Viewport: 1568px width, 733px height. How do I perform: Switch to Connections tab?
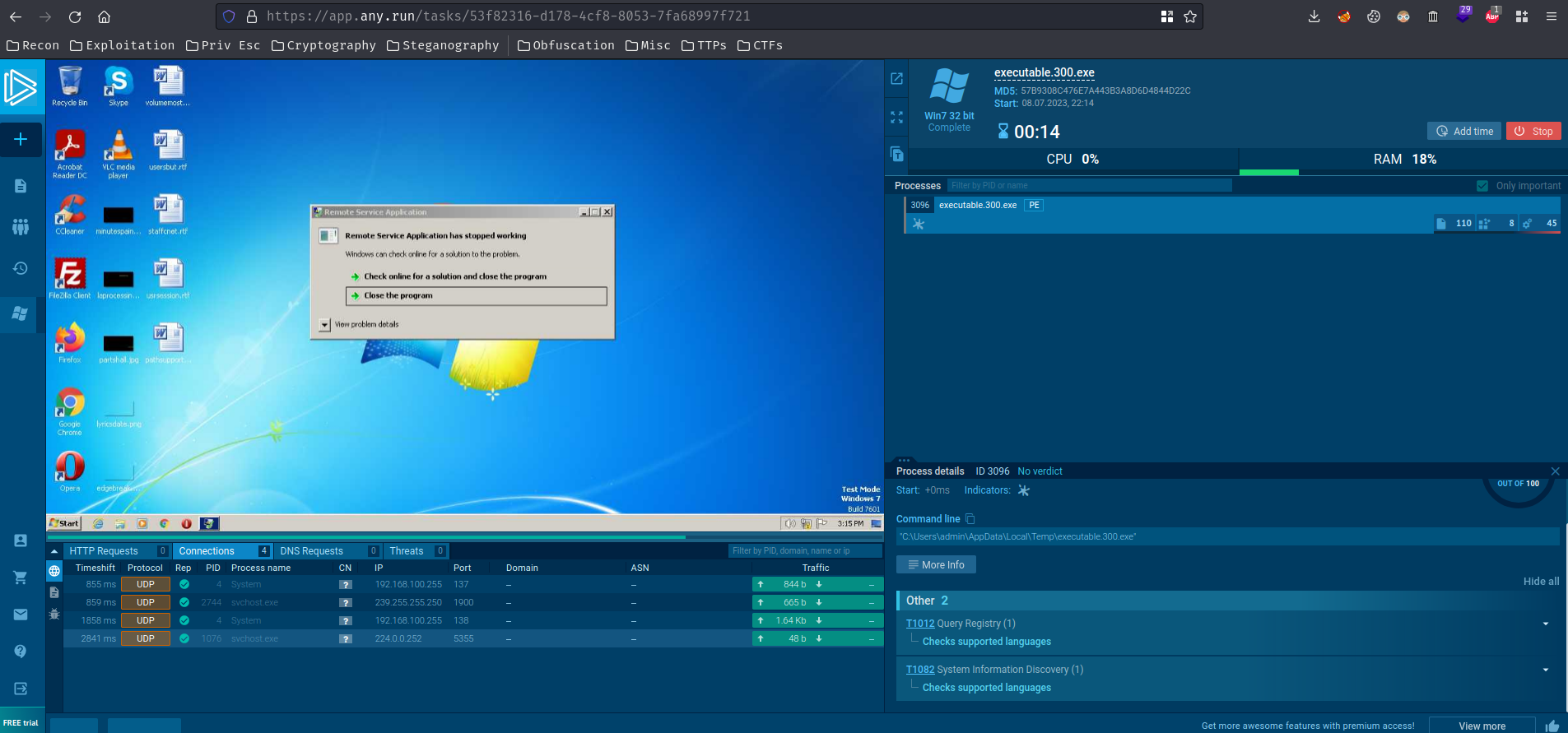coord(223,551)
